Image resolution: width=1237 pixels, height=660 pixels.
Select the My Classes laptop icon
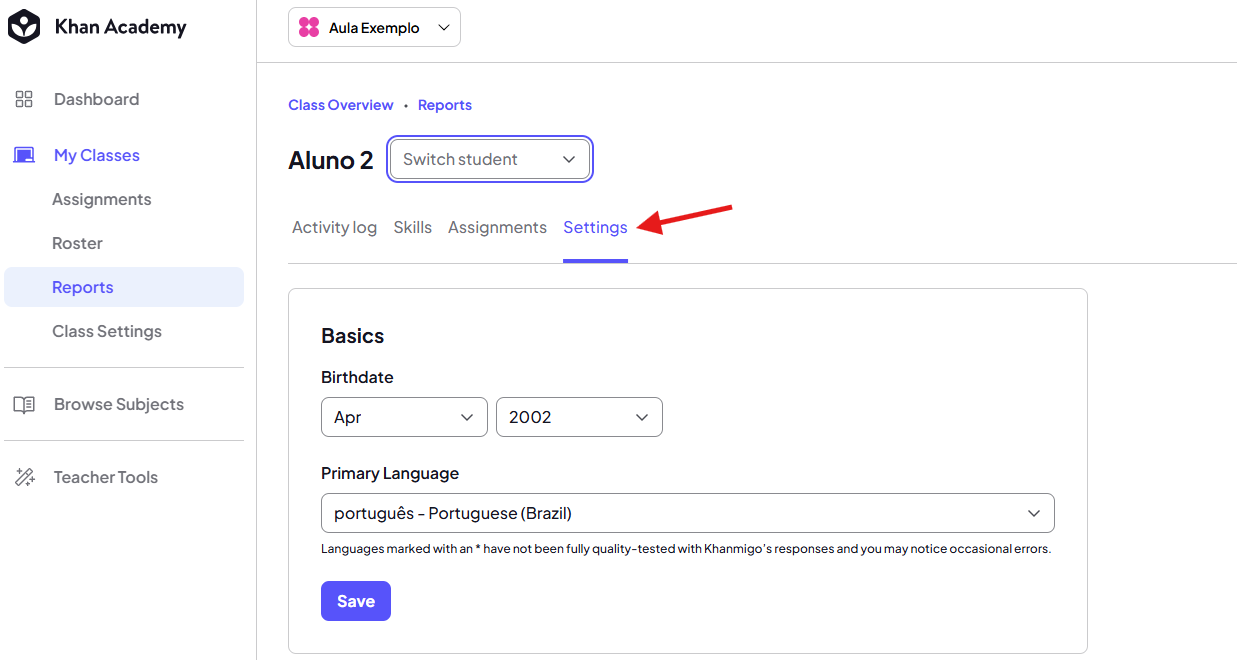point(24,155)
